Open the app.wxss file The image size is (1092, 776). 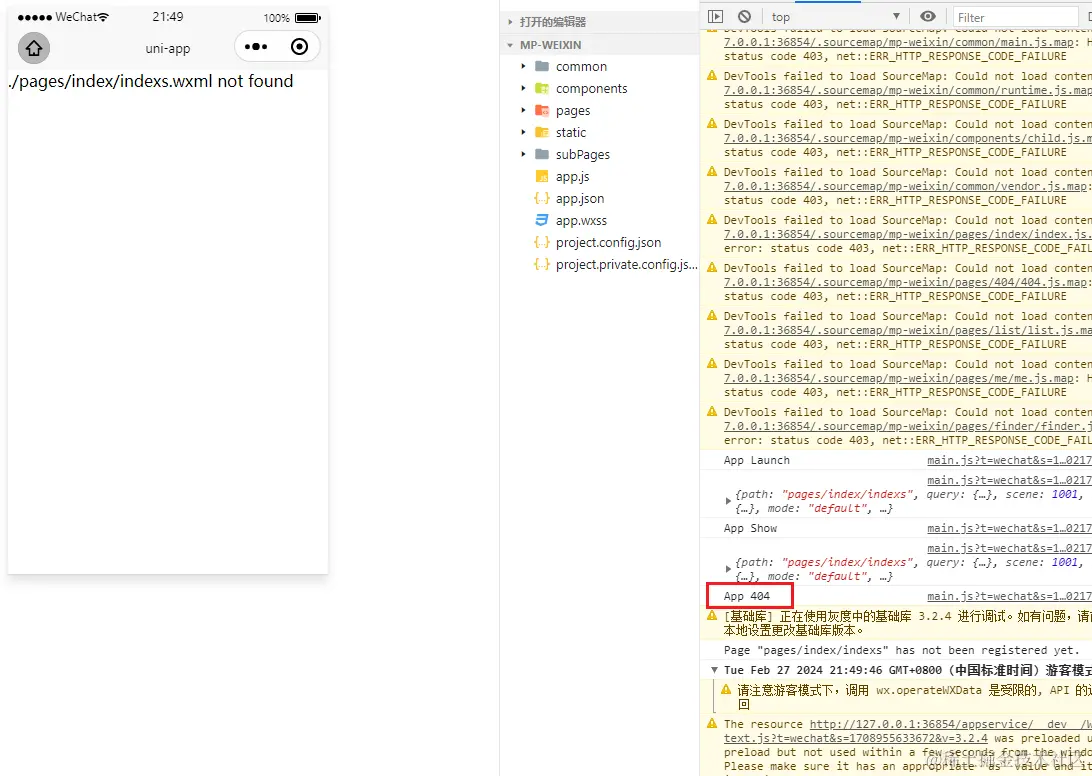pyautogui.click(x=582, y=221)
